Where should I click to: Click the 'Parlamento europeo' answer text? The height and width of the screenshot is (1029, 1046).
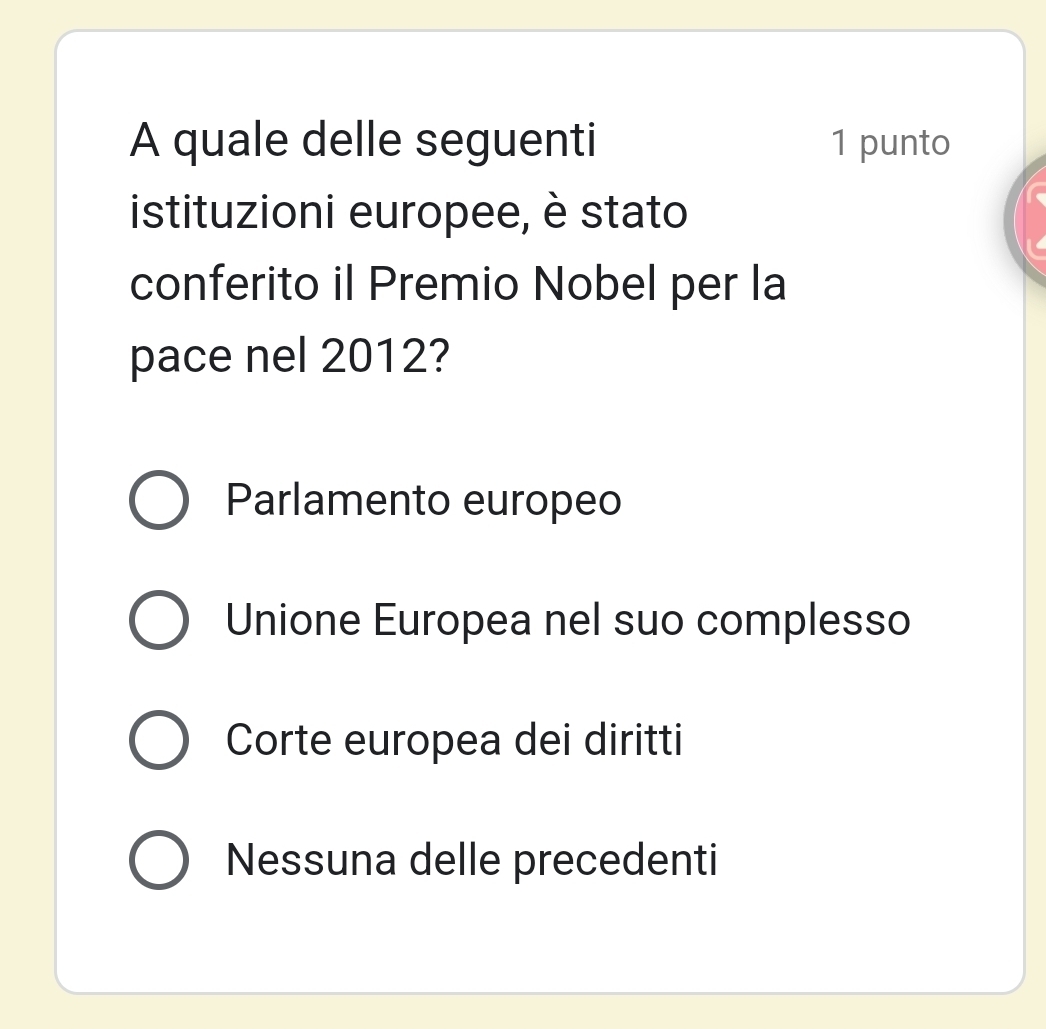(424, 500)
